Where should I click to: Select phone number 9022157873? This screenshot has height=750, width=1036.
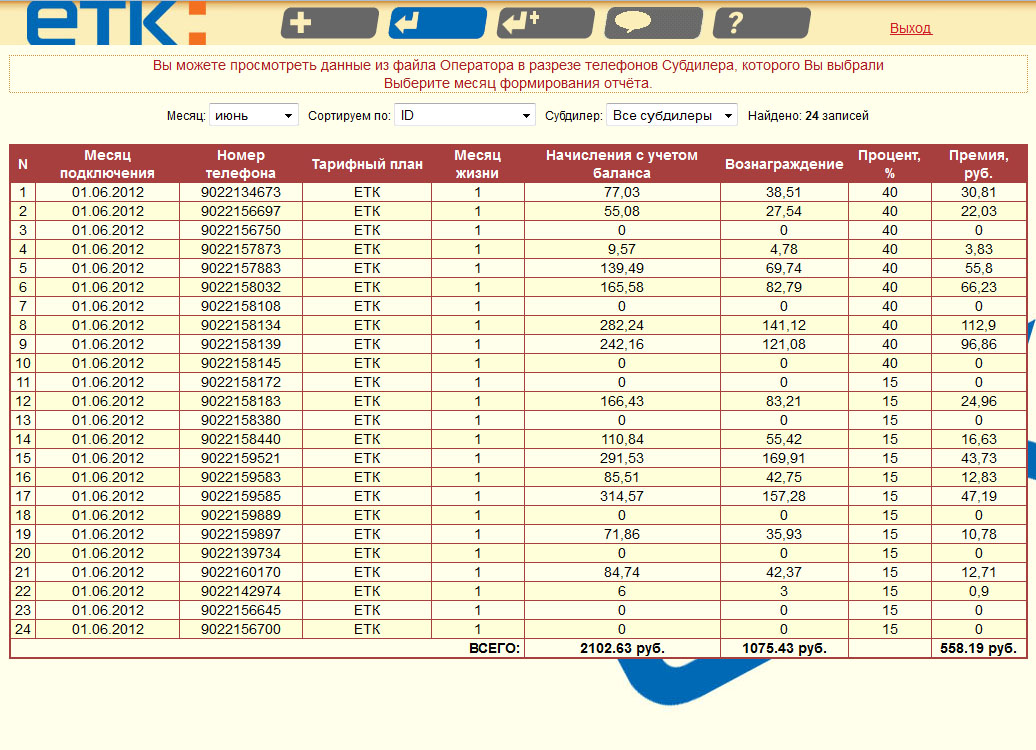(240, 249)
